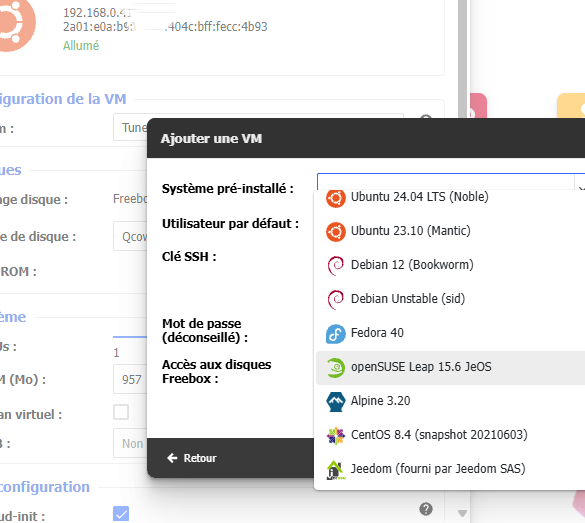Click the openSUSE chameleon icon
Screen dimensions: 585x523
pyautogui.click(x=335, y=367)
